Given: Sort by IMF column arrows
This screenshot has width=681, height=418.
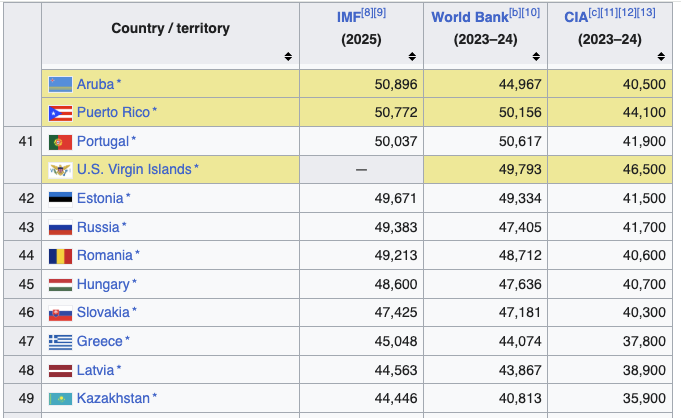Looking at the screenshot, I should tap(412, 56).
